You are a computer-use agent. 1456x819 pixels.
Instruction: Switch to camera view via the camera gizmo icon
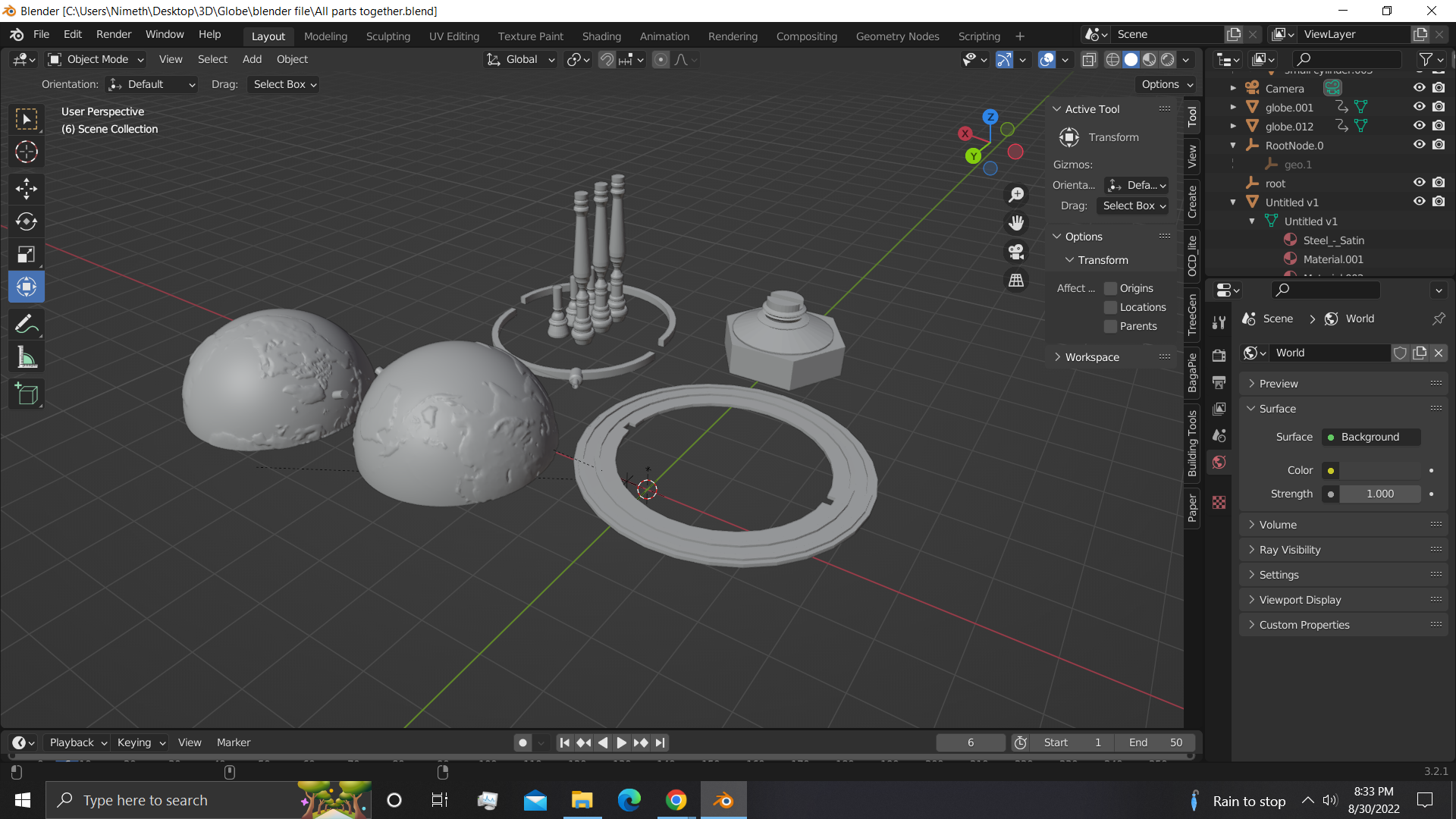point(1016,252)
